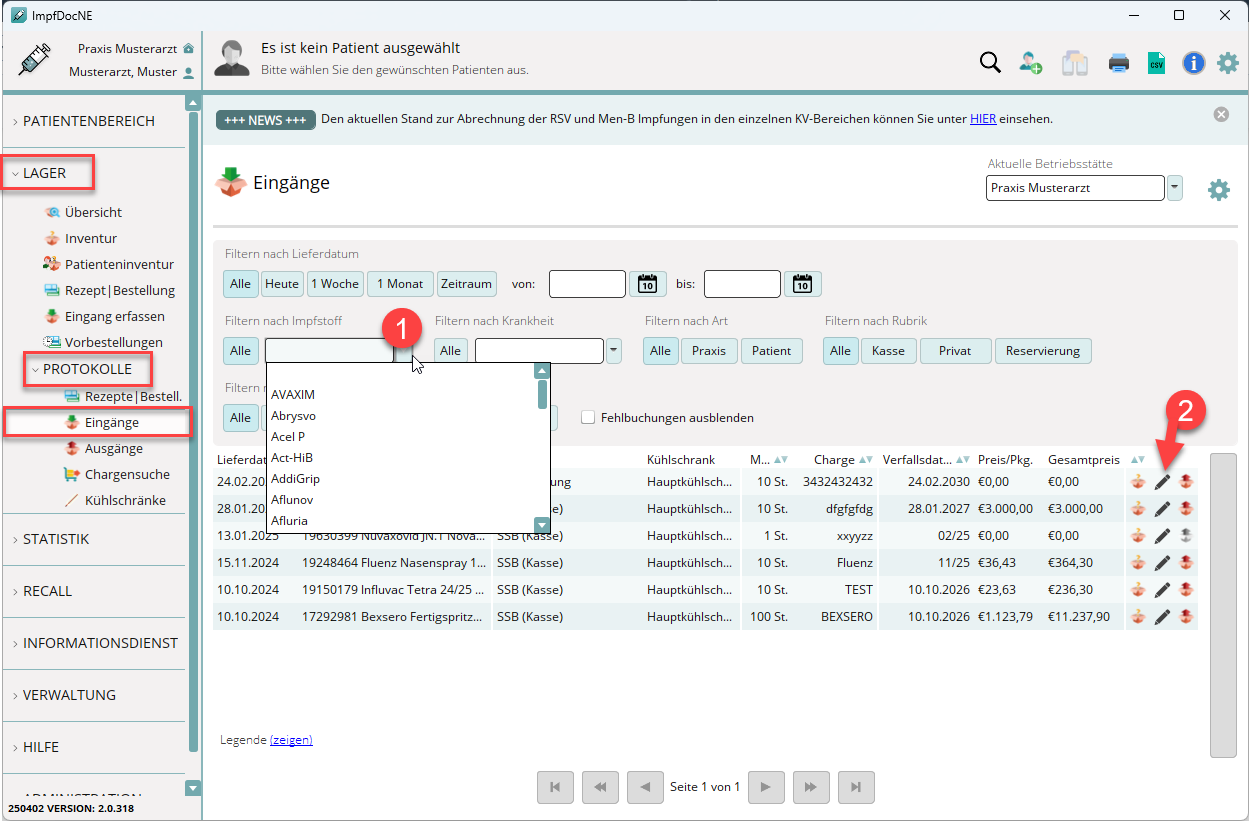
Task: Click the gear beside the Betriebsstätte selector
Action: coord(1219,190)
